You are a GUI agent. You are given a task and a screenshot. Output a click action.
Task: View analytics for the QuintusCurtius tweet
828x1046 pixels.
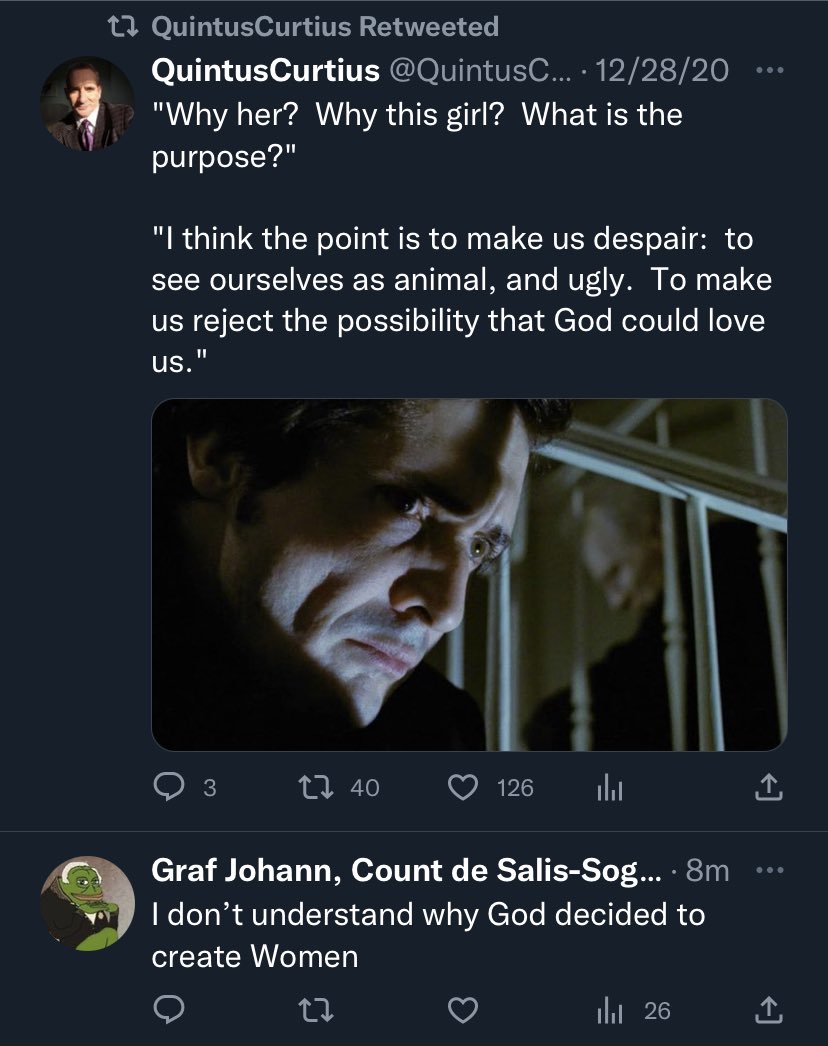click(x=610, y=788)
